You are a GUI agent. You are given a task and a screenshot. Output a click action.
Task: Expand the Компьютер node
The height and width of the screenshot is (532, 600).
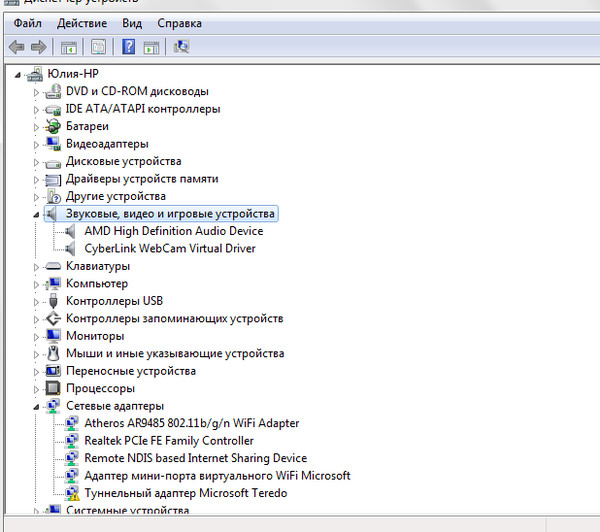click(36, 285)
